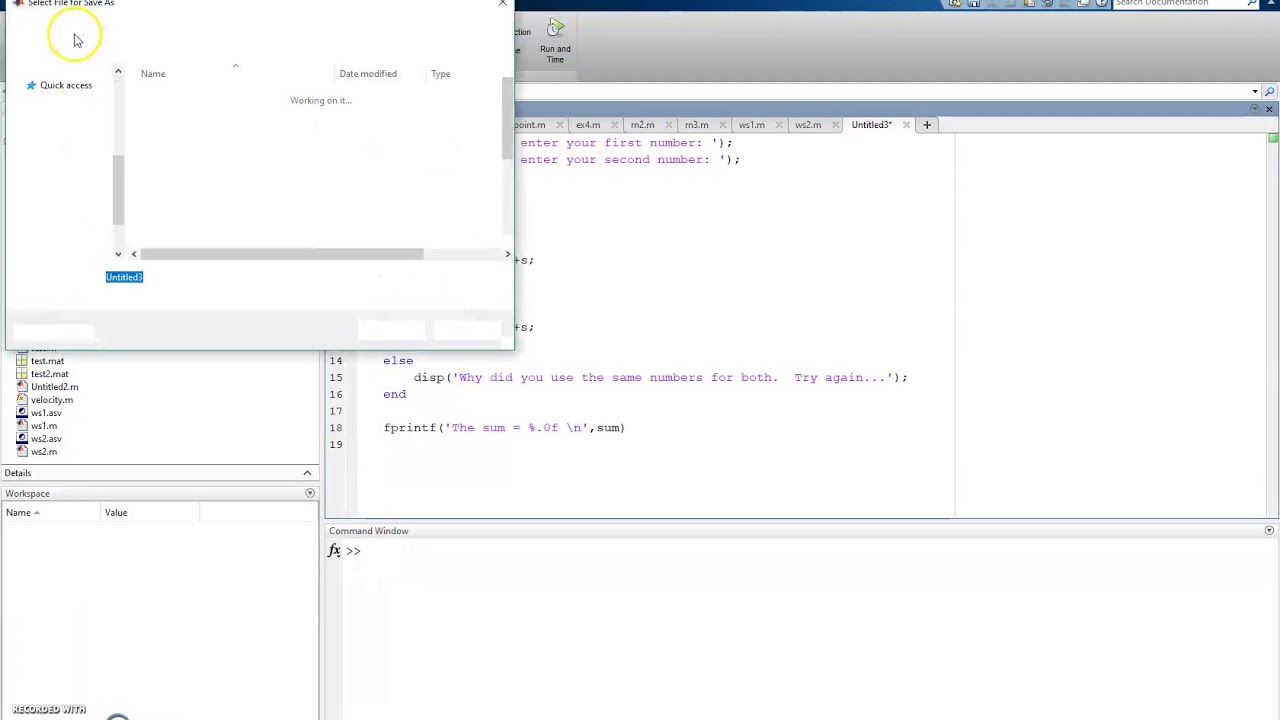Close the Untitled3* editor tab
1280x720 pixels.
pyautogui.click(x=906, y=125)
